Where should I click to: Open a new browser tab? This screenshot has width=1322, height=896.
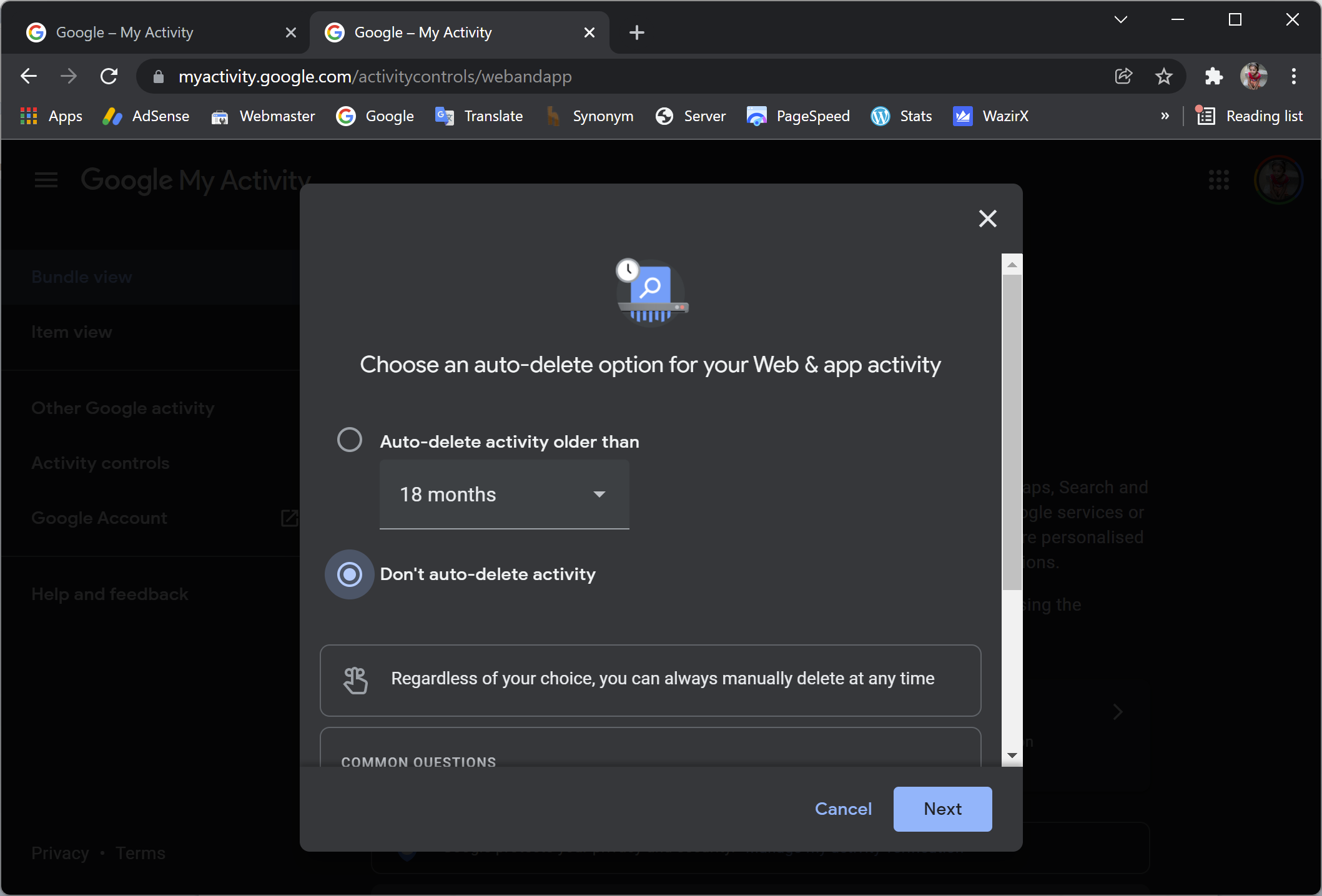click(636, 32)
